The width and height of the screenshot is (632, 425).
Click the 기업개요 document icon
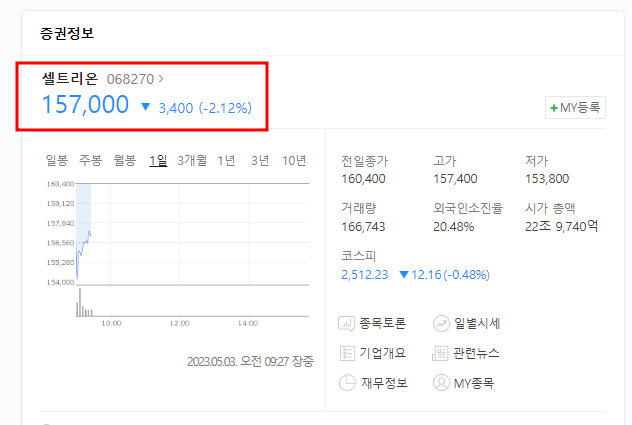coord(347,353)
